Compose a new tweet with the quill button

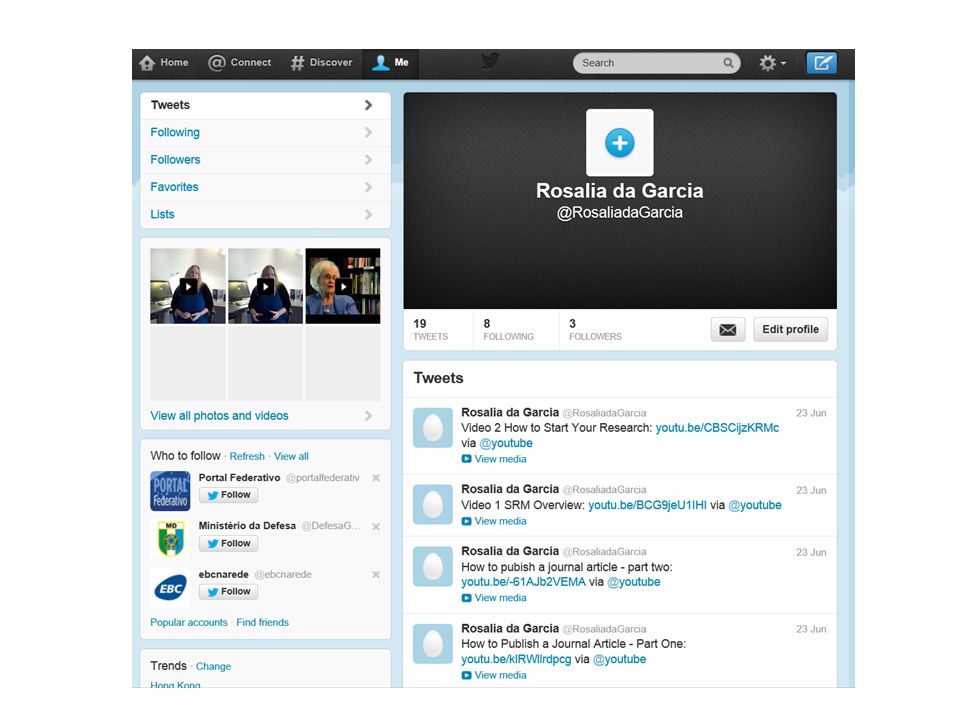(822, 63)
